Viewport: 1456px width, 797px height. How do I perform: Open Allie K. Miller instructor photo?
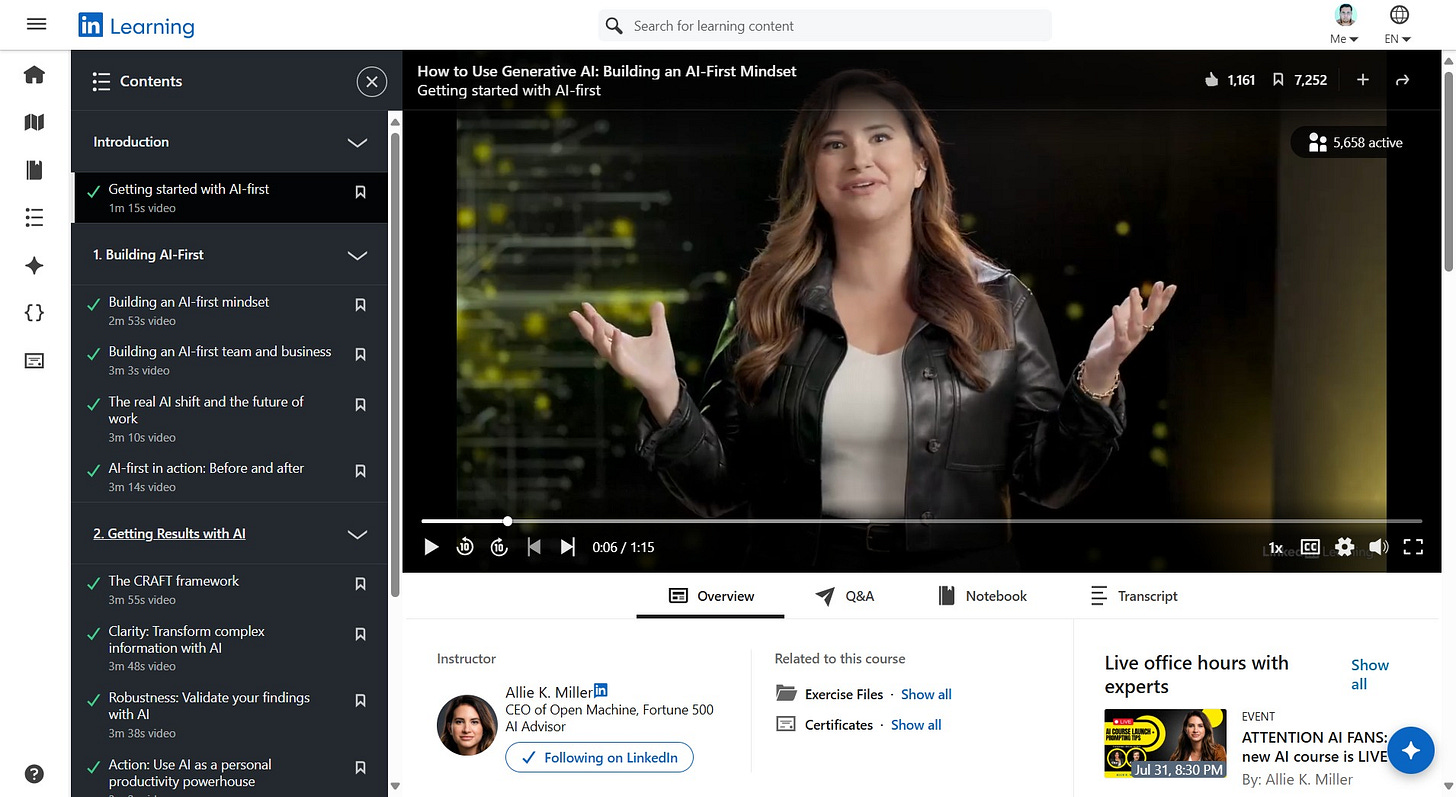click(467, 725)
